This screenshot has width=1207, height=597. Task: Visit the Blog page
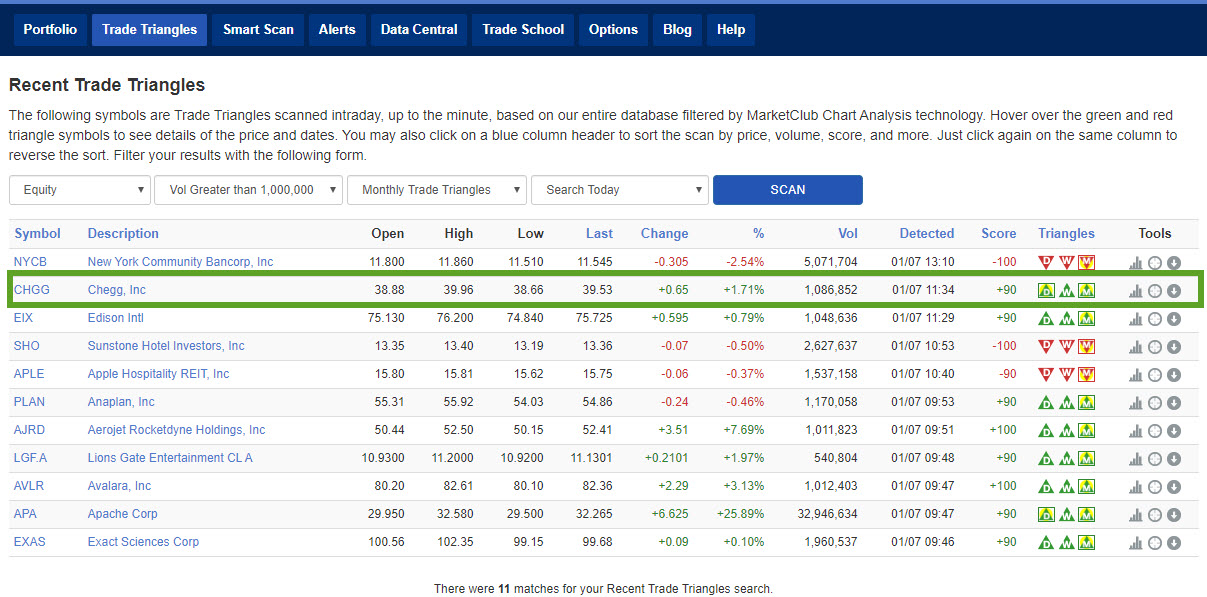click(x=677, y=29)
